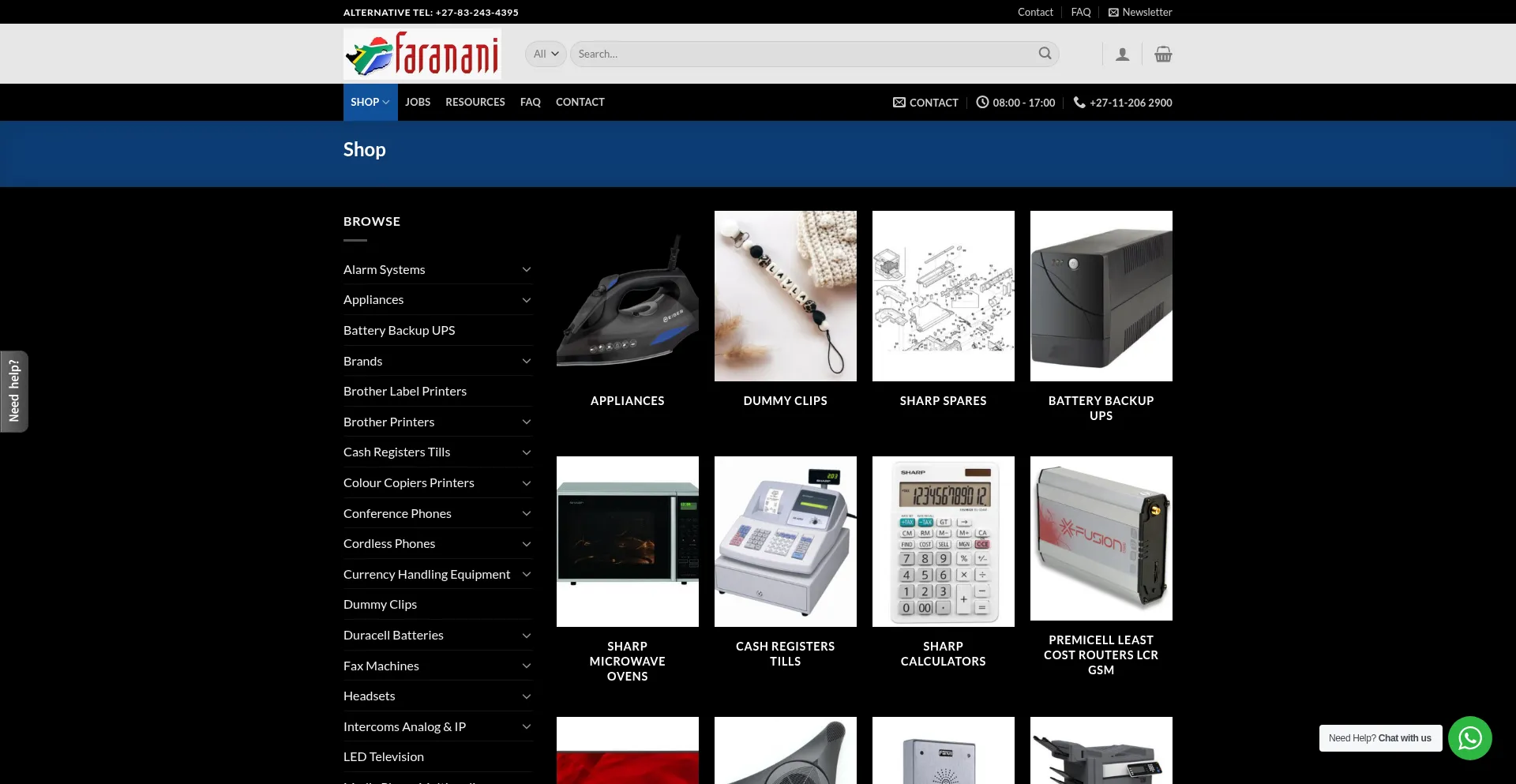Screen dimensions: 1516x784
Task: Expand the Colour Copiers Printers chevron
Action: click(x=527, y=483)
